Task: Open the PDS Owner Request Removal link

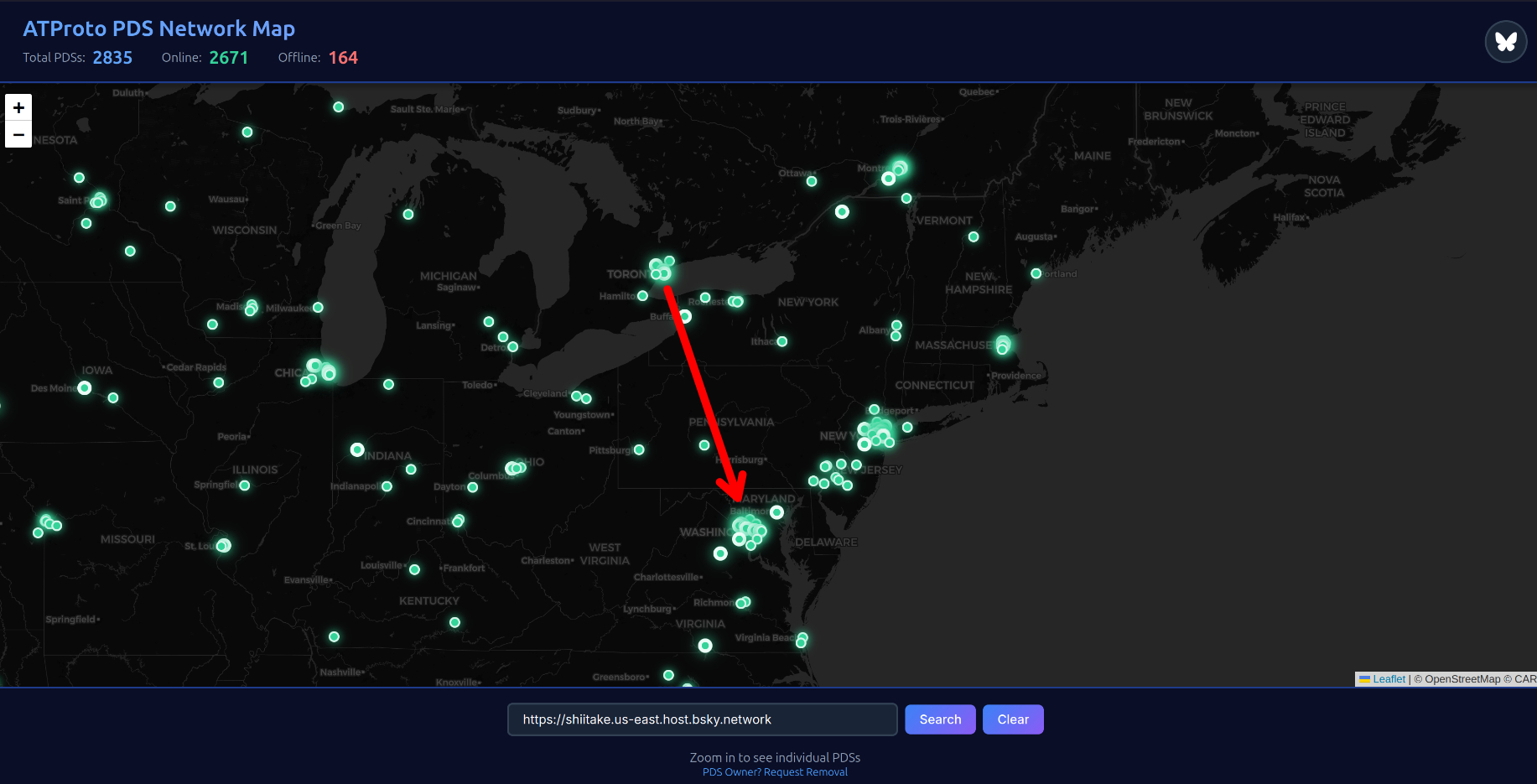Action: pyautogui.click(x=775, y=772)
